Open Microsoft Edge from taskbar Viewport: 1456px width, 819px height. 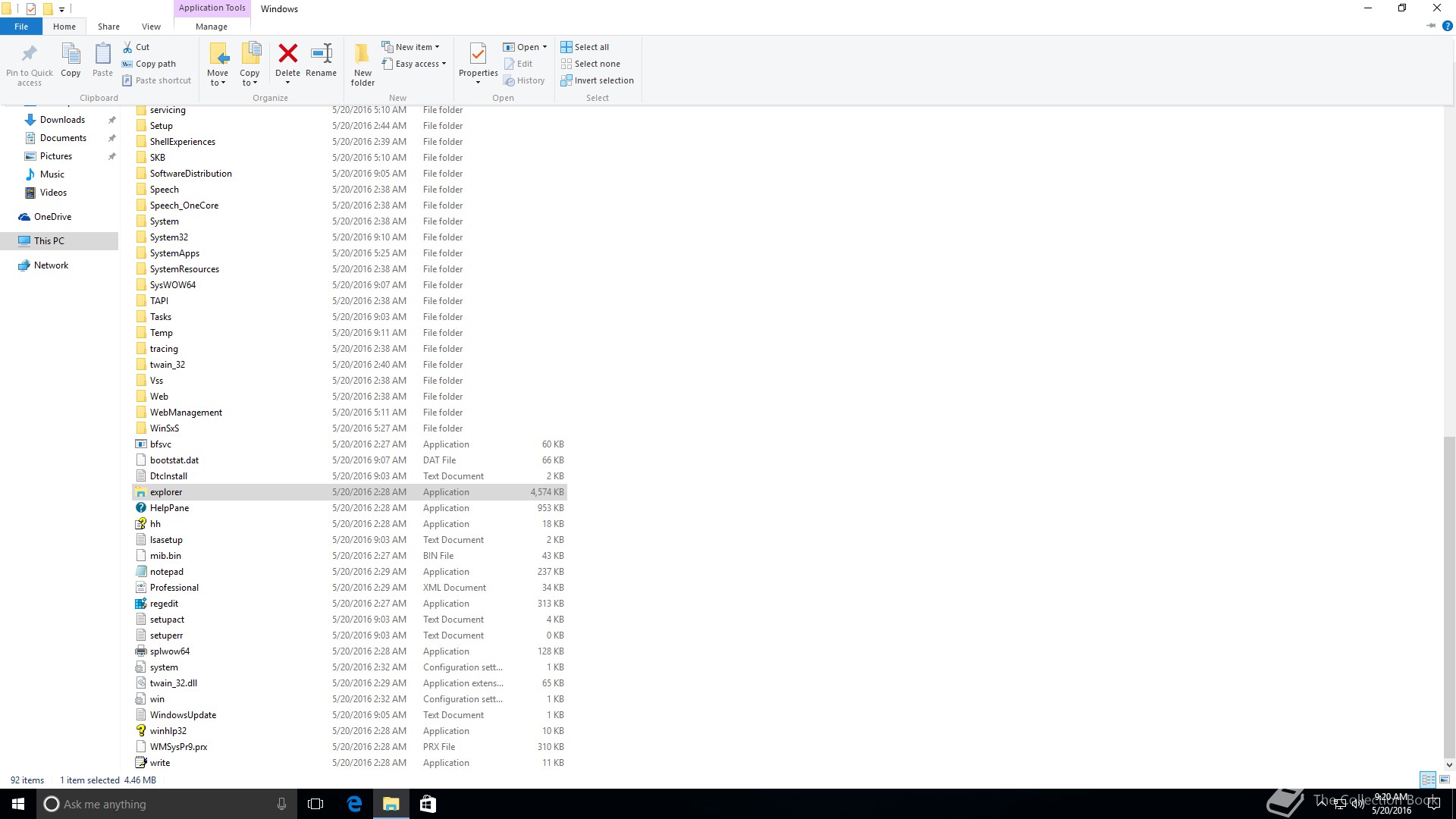click(x=354, y=804)
